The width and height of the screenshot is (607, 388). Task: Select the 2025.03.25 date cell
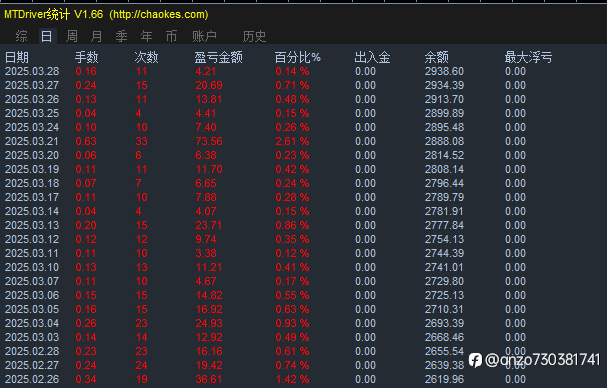point(32,113)
